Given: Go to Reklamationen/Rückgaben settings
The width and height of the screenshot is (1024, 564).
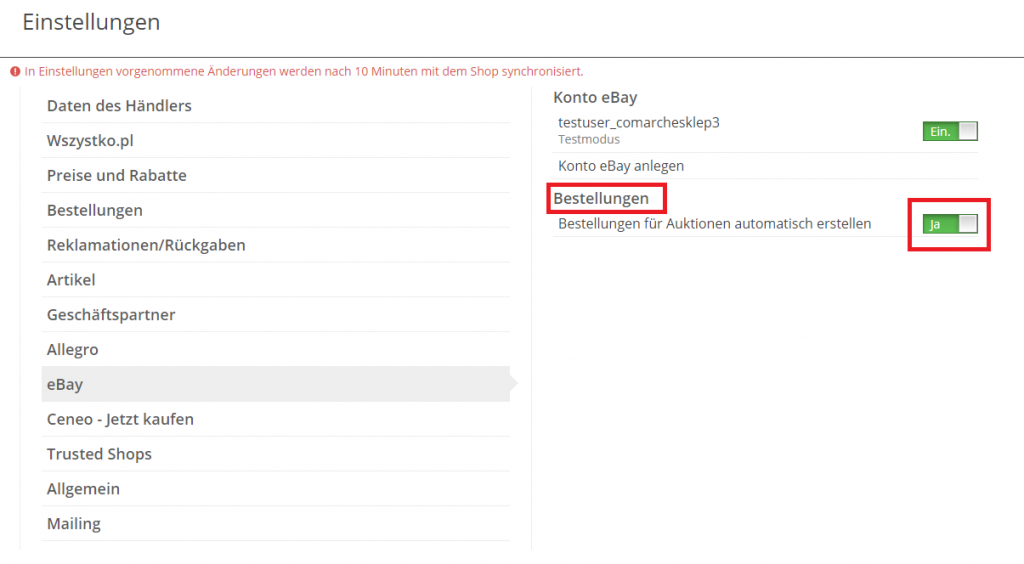Looking at the screenshot, I should (x=276, y=245).
